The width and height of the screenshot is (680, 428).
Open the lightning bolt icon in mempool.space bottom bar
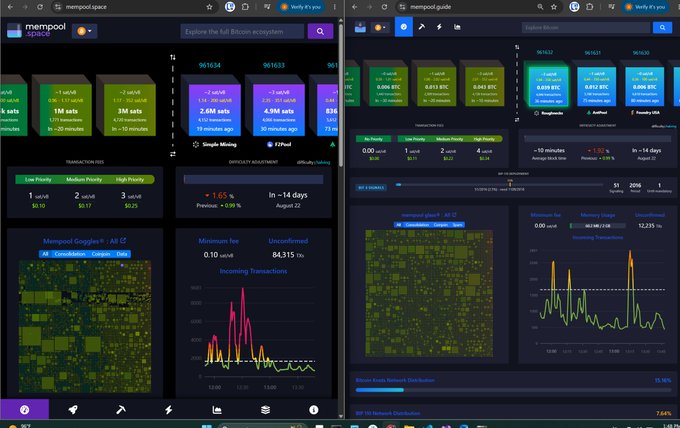pos(169,409)
